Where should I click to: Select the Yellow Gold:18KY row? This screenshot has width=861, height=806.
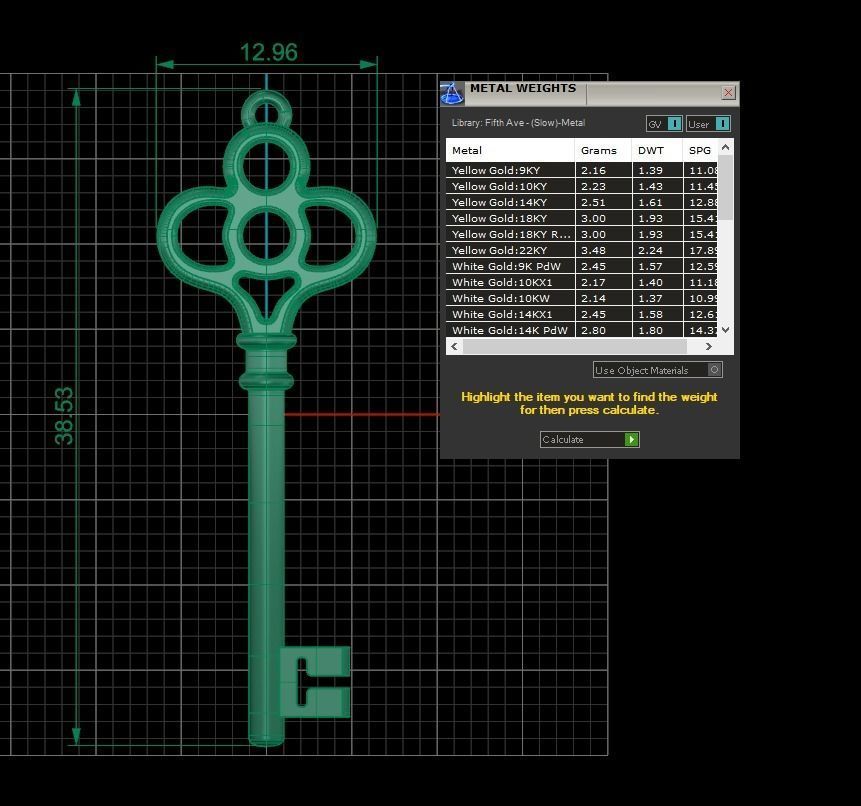[x=582, y=218]
